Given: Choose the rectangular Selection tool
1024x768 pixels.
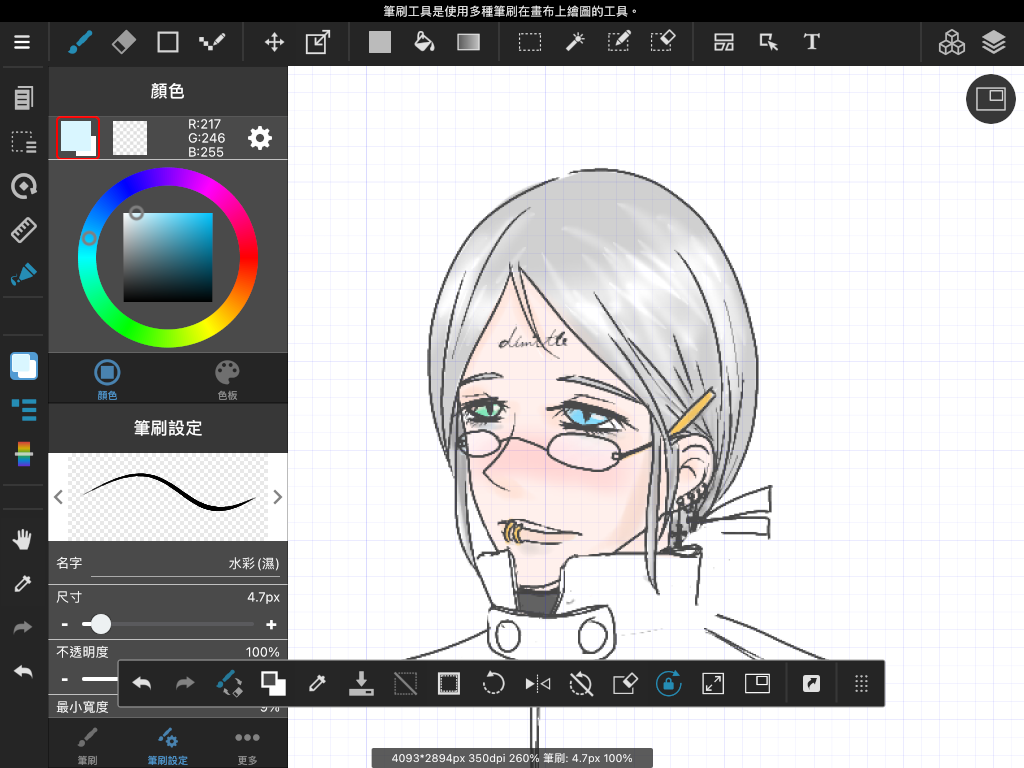Looking at the screenshot, I should click(x=530, y=42).
